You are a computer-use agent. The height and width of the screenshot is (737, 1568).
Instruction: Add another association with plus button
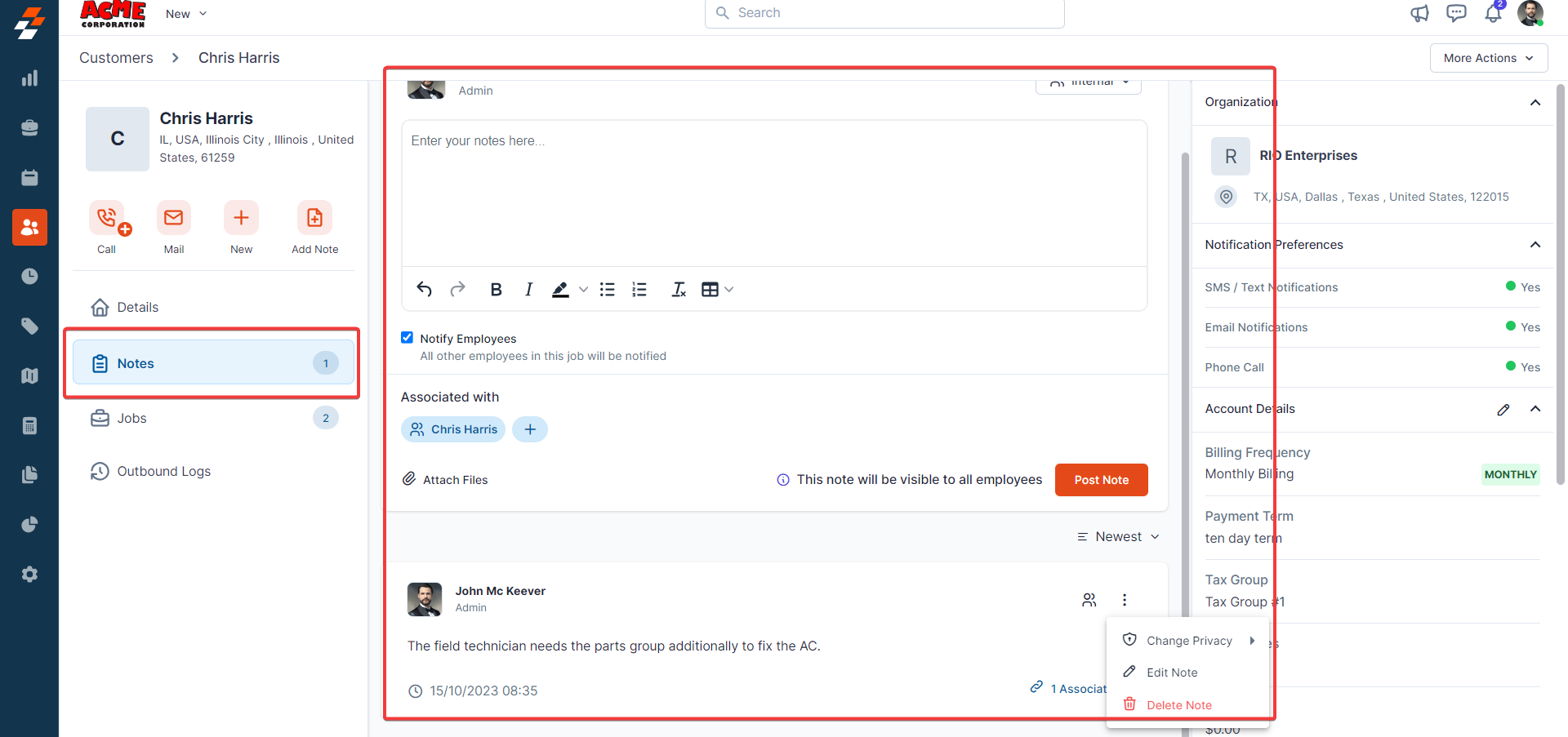[x=530, y=429]
